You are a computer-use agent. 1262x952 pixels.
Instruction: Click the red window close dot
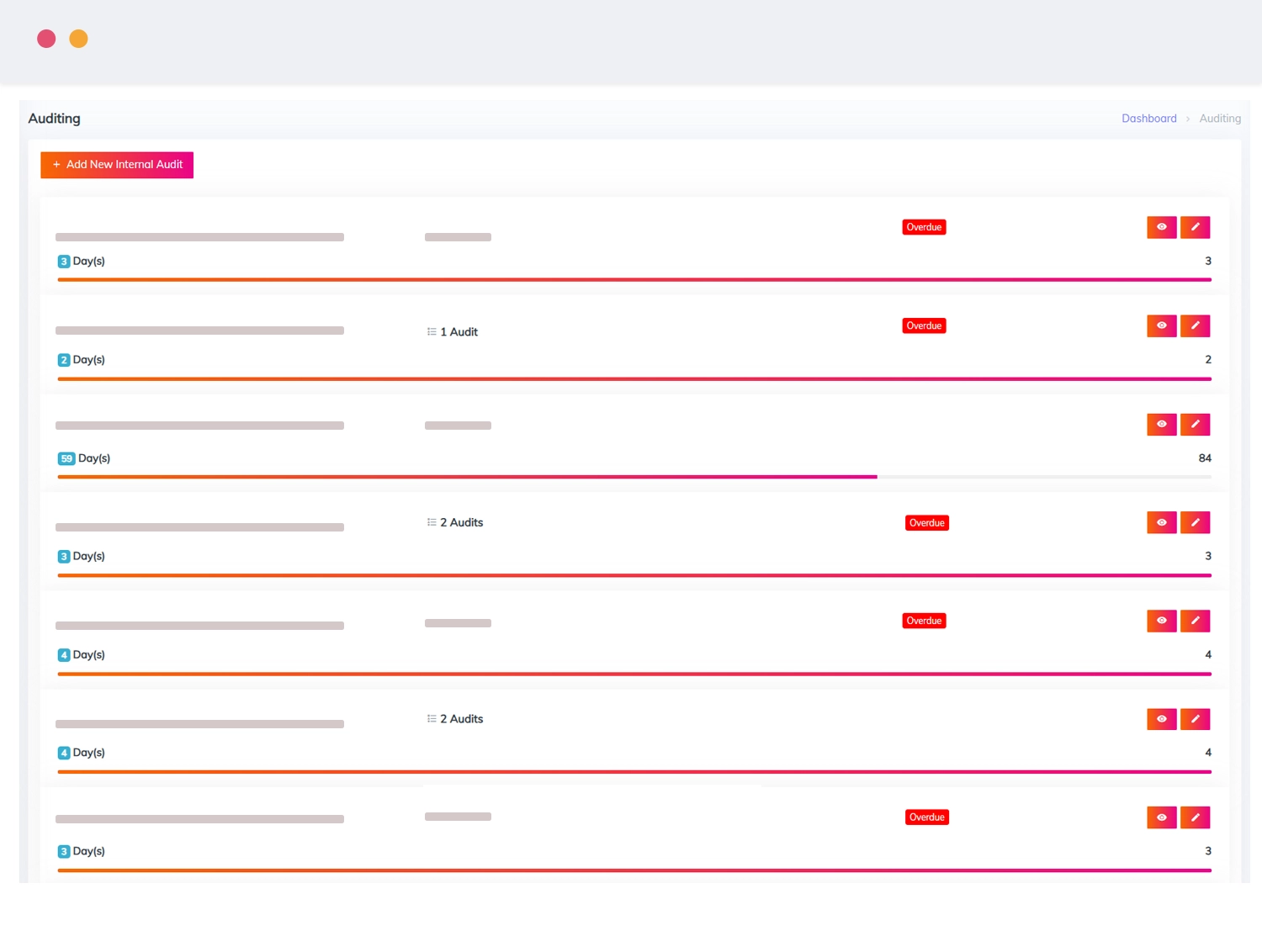coord(46,39)
